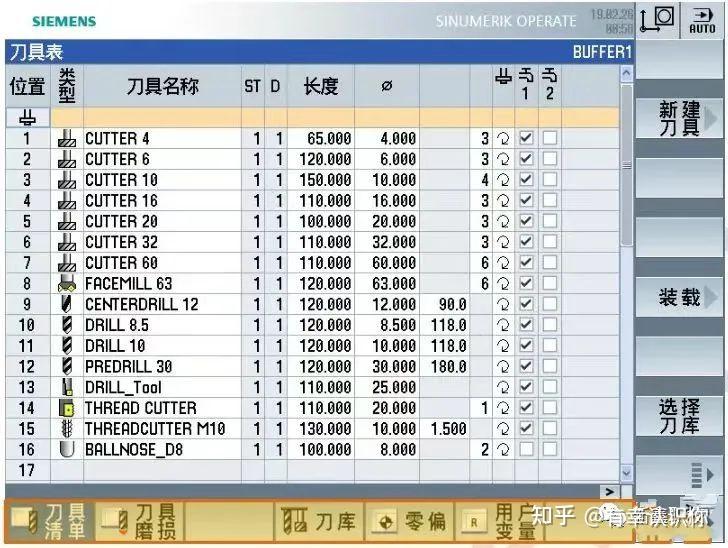Click the table scroll down arrow
Image resolution: width=728 pixels, height=548 pixels.
click(626, 473)
